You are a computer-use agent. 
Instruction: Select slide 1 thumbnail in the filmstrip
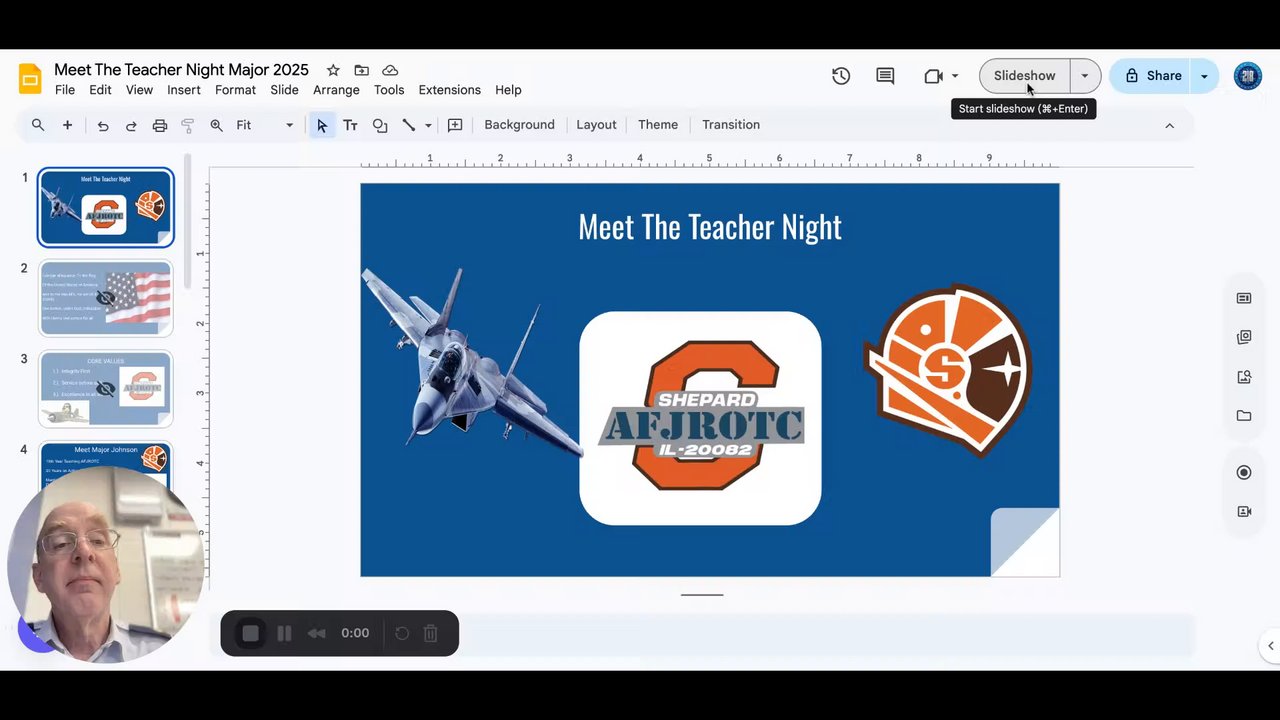(x=106, y=207)
